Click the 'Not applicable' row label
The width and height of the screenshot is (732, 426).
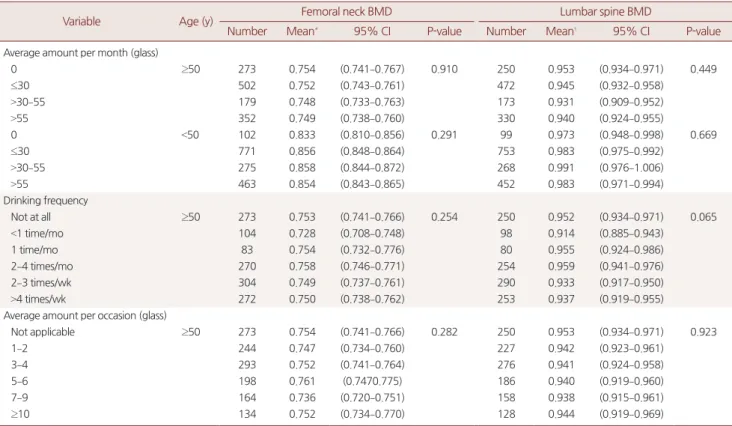(x=43, y=332)
